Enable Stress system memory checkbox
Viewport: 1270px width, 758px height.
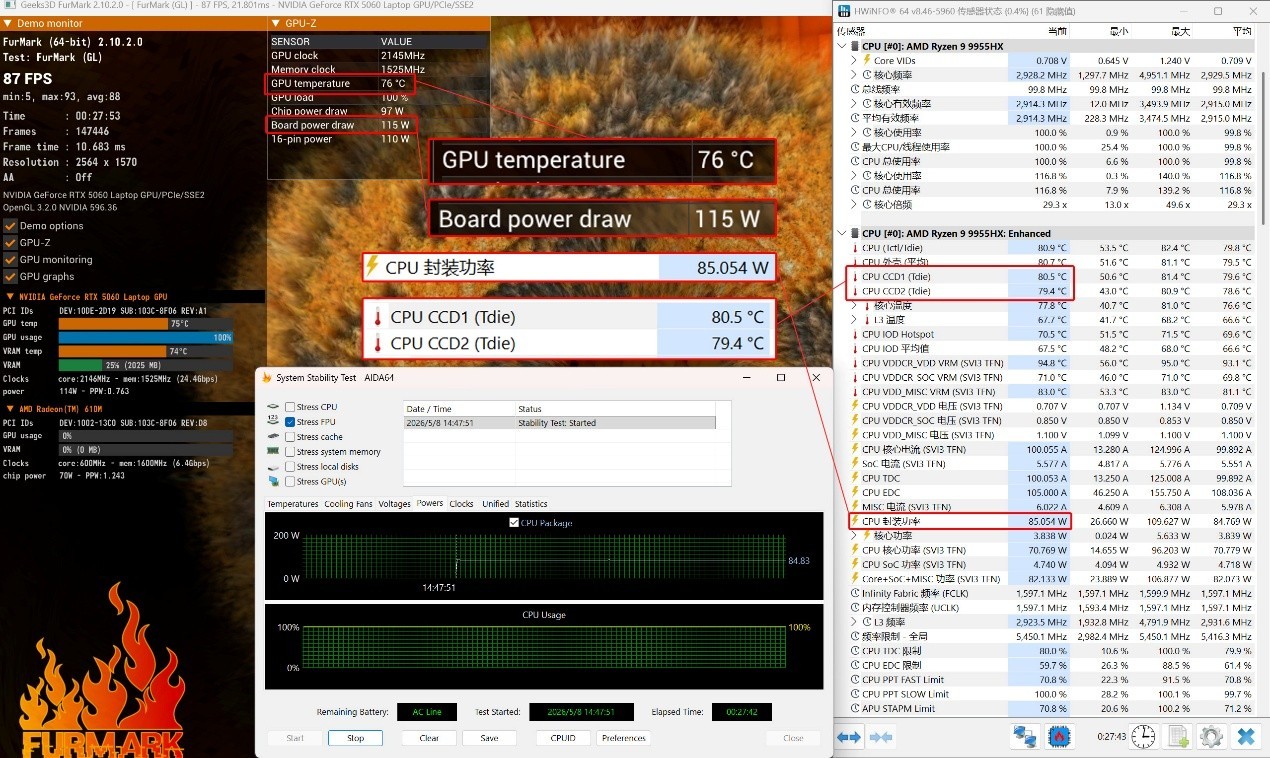tap(290, 452)
